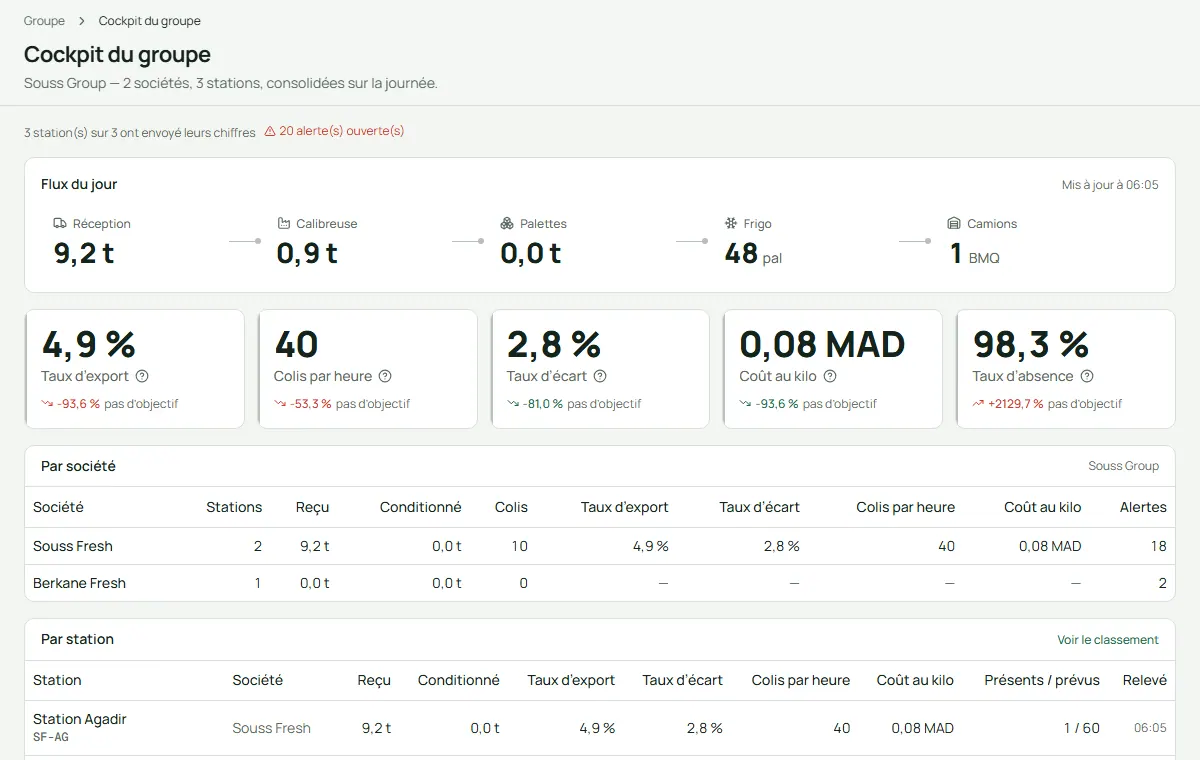Image resolution: width=1200 pixels, height=760 pixels.
Task: Click the Réception truck icon in Flux du jour
Action: [x=60, y=224]
